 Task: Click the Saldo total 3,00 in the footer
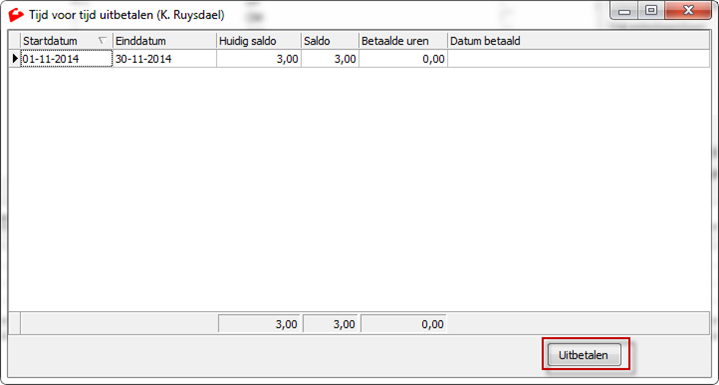330,324
